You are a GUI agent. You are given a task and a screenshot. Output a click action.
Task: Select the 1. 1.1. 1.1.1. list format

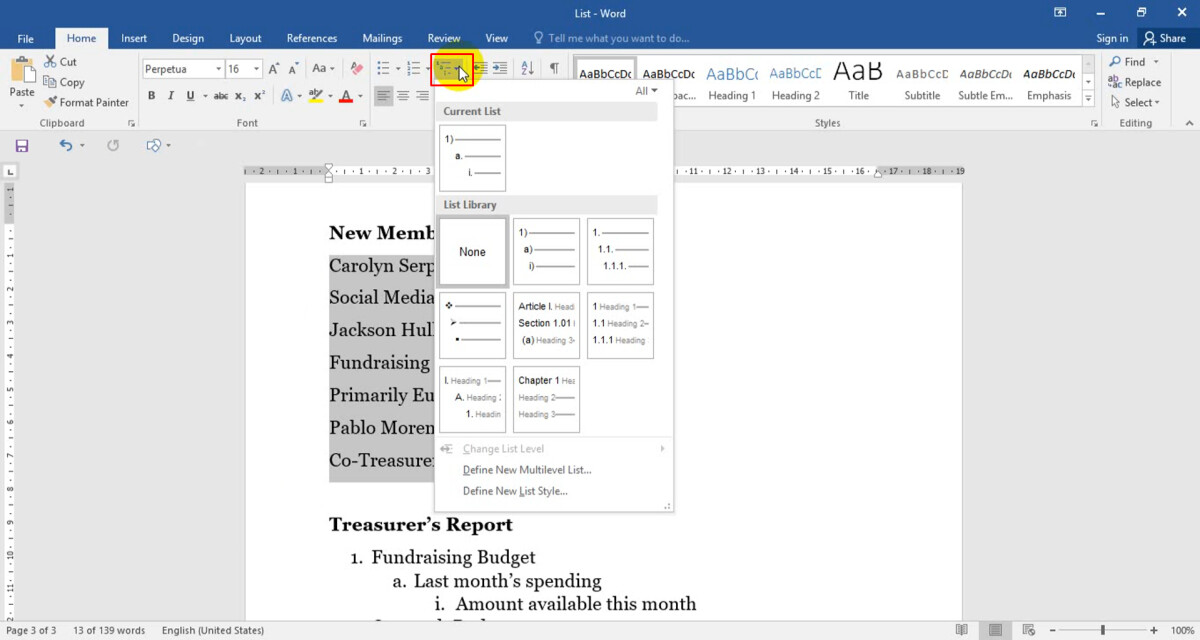tap(620, 252)
